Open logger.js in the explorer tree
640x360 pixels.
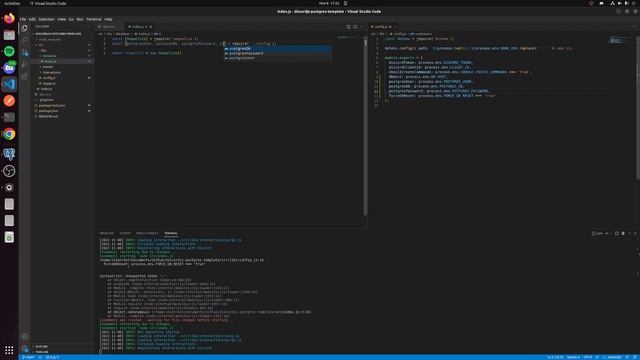point(49,83)
